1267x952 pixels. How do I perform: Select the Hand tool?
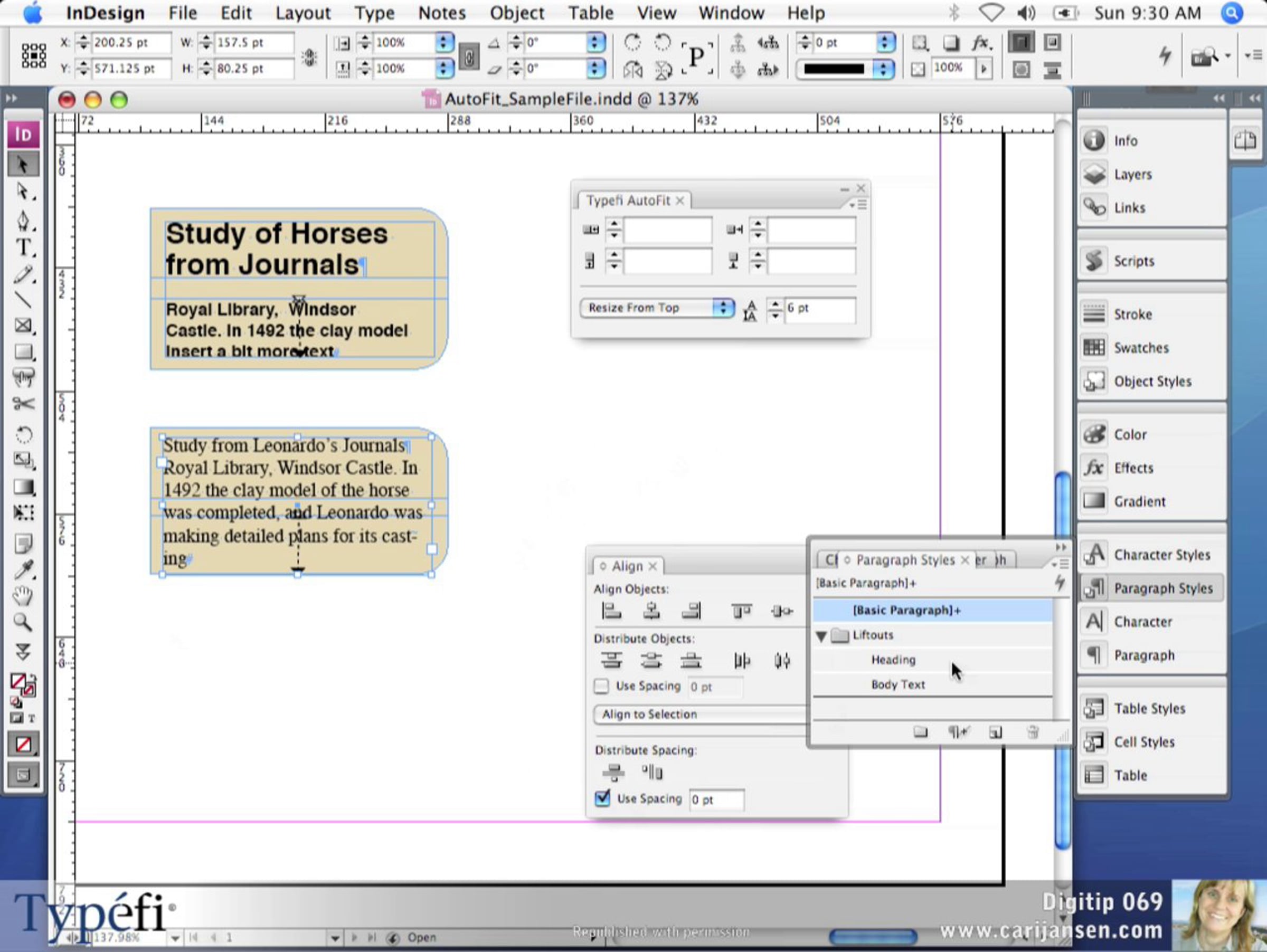(x=23, y=596)
